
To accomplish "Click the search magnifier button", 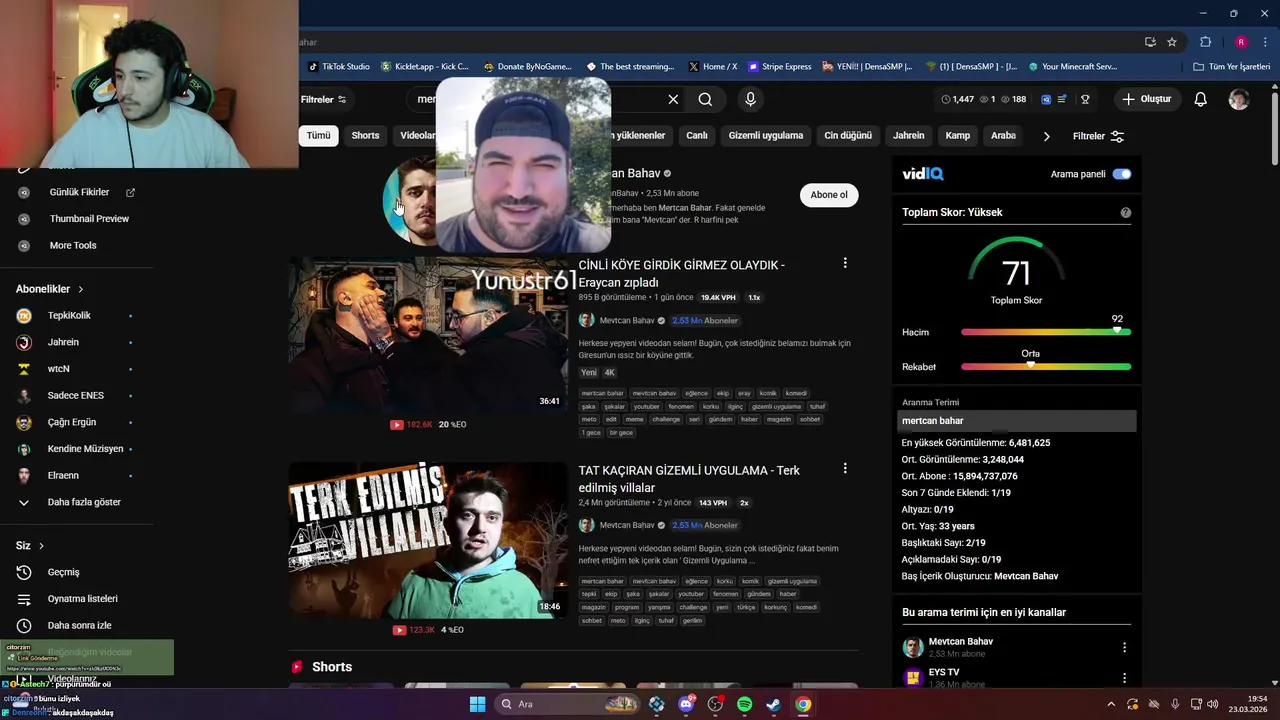I will click(x=706, y=99).
